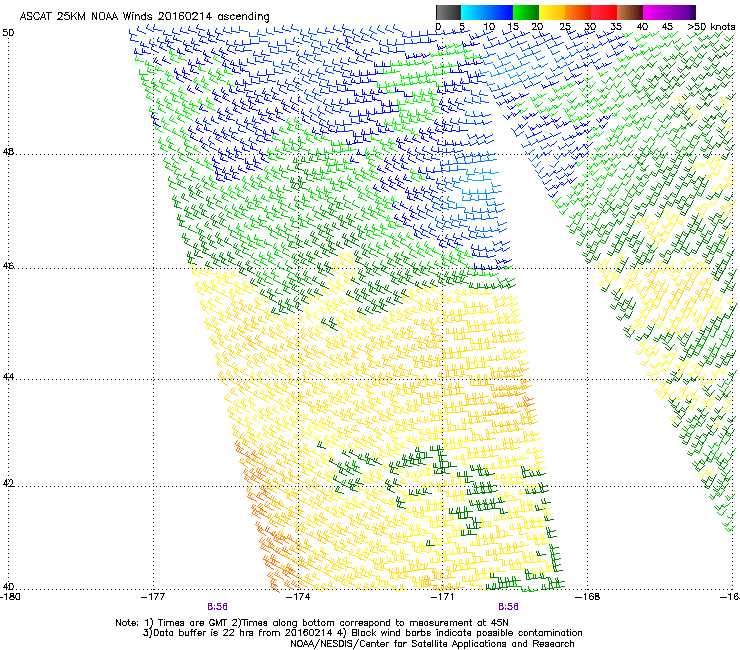Click the latitude axis label '48'
This screenshot has height=650, width=740.
(x=8, y=152)
